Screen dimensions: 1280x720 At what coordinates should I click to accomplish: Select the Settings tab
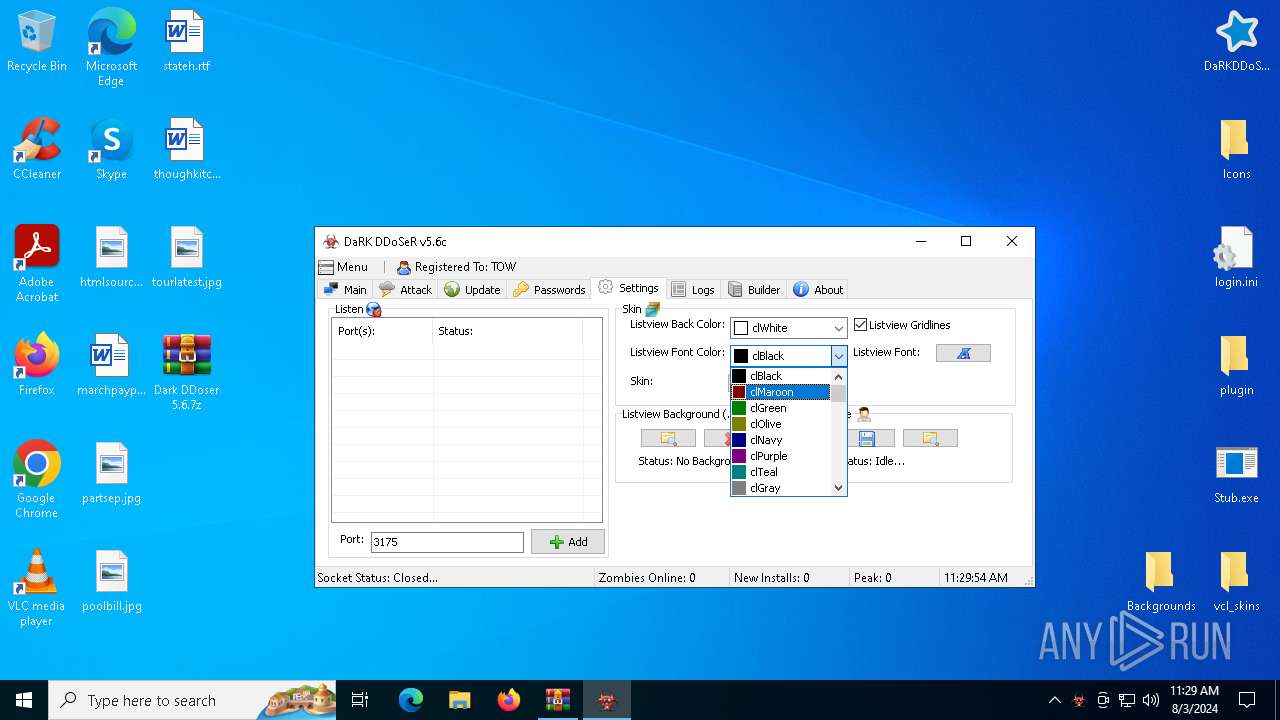(x=628, y=288)
